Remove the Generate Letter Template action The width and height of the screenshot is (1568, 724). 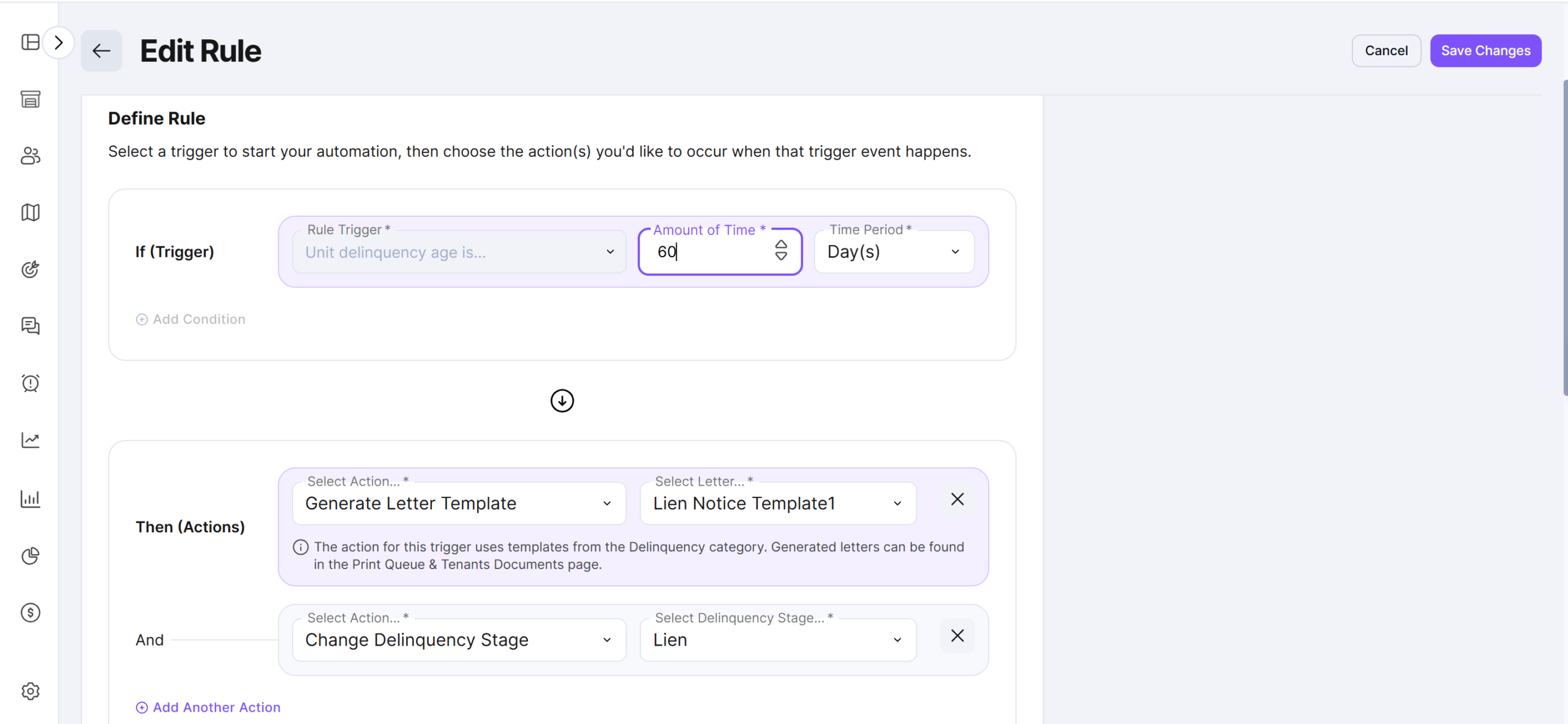pos(957,499)
